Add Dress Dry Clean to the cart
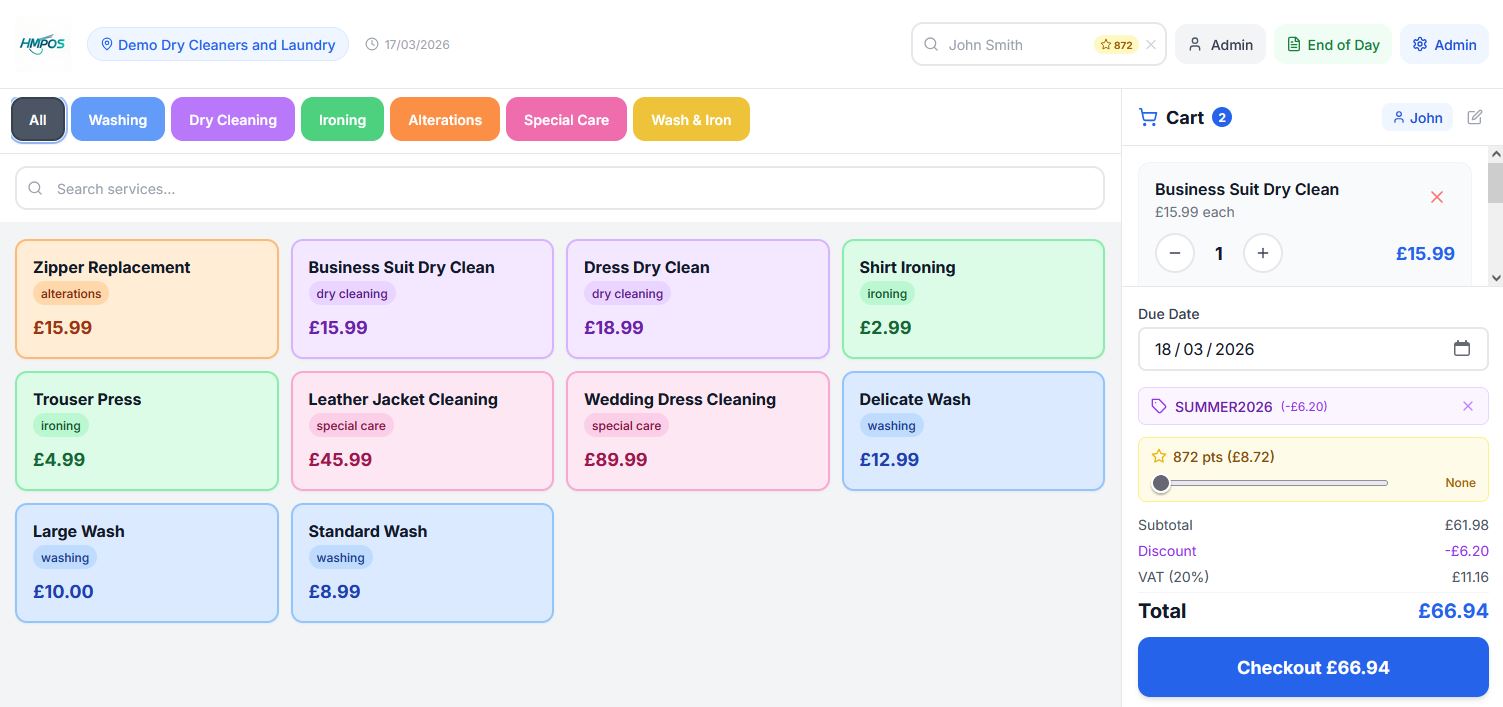1503x707 pixels. coord(698,299)
